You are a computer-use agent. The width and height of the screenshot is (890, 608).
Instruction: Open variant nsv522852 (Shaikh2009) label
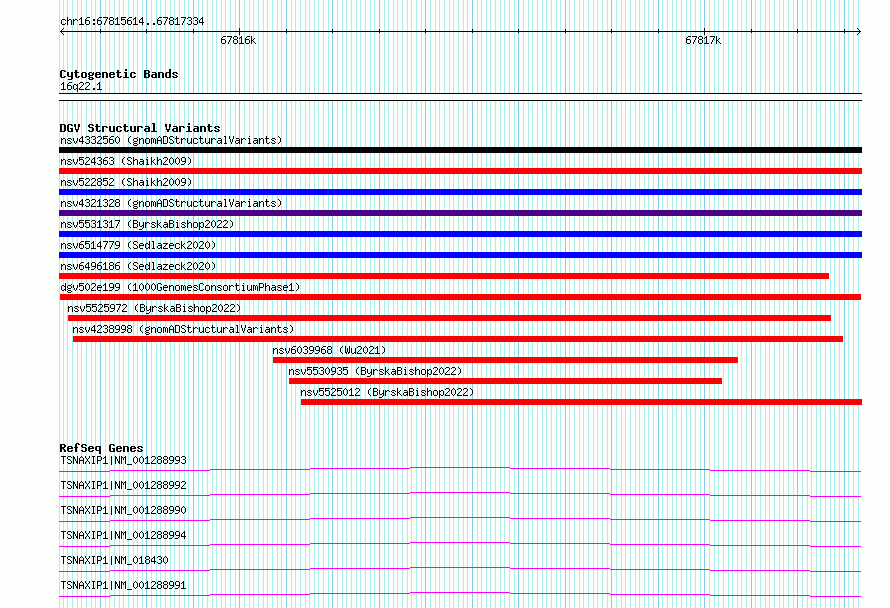(126, 182)
